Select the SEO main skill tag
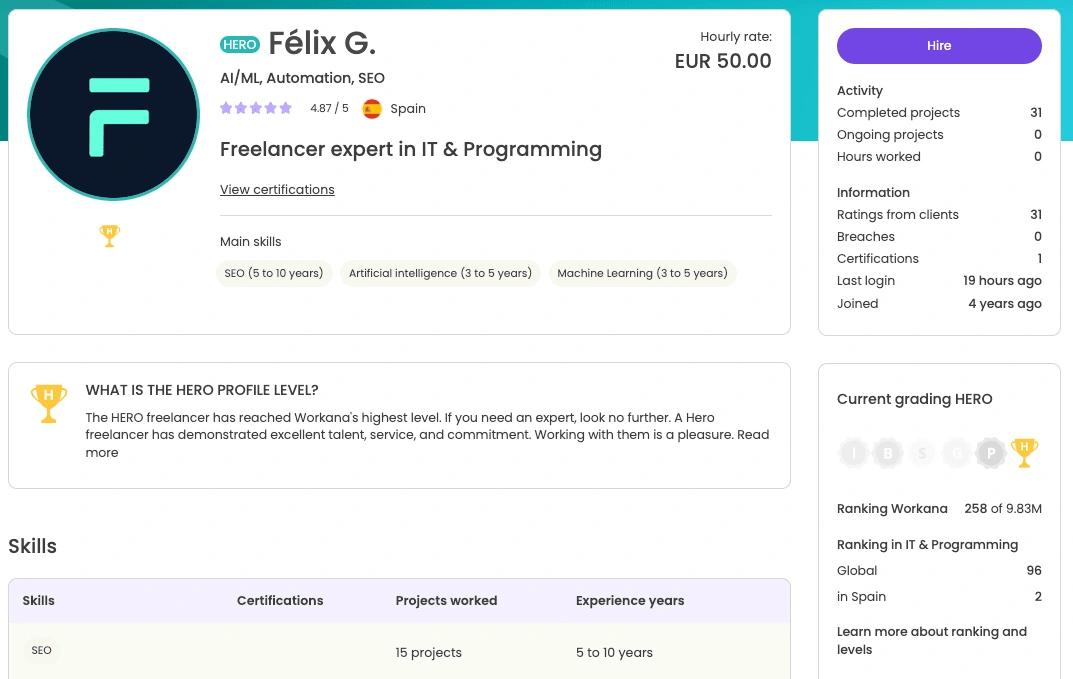The width and height of the screenshot is (1073, 679). pos(274,273)
